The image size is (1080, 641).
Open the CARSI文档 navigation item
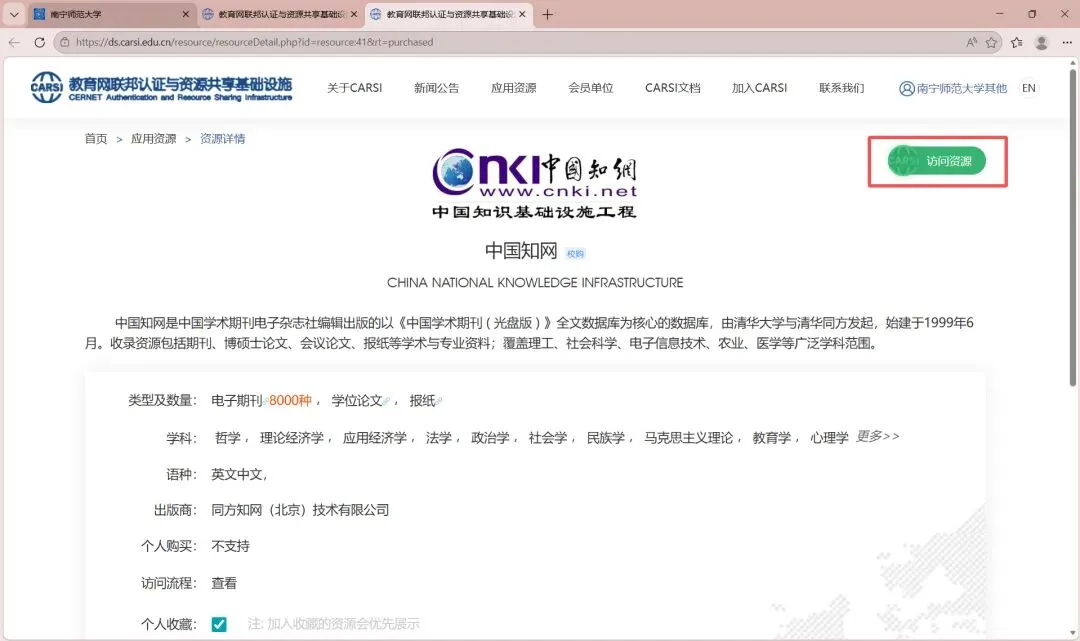(672, 88)
